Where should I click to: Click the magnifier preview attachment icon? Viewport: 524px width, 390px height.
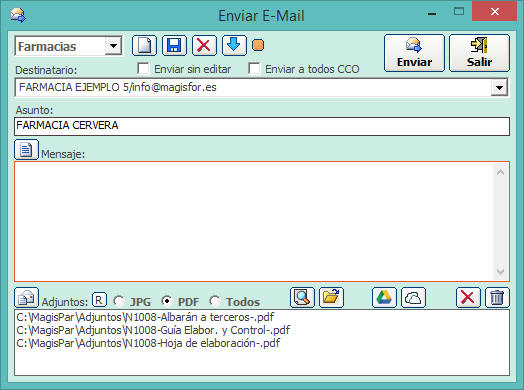click(302, 297)
